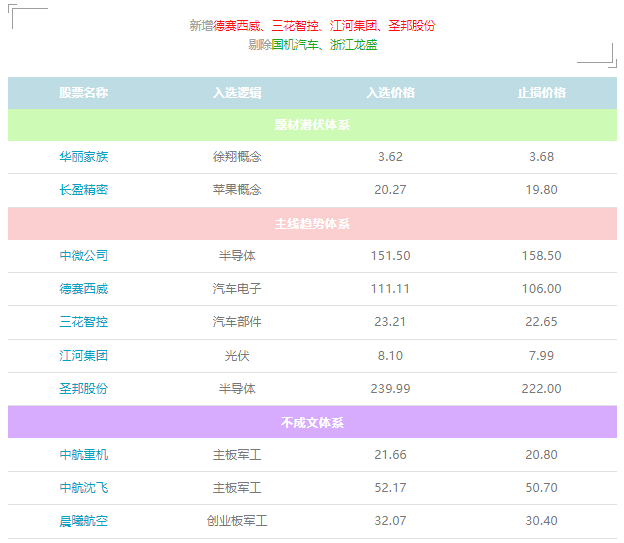Select the 光伏 logic cell
The image size is (624, 543).
pyautogui.click(x=237, y=355)
